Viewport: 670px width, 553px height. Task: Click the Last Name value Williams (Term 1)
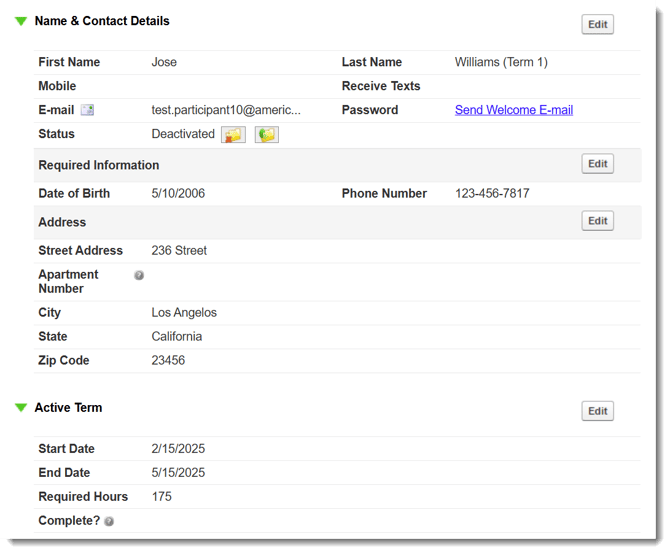pyautogui.click(x=501, y=62)
